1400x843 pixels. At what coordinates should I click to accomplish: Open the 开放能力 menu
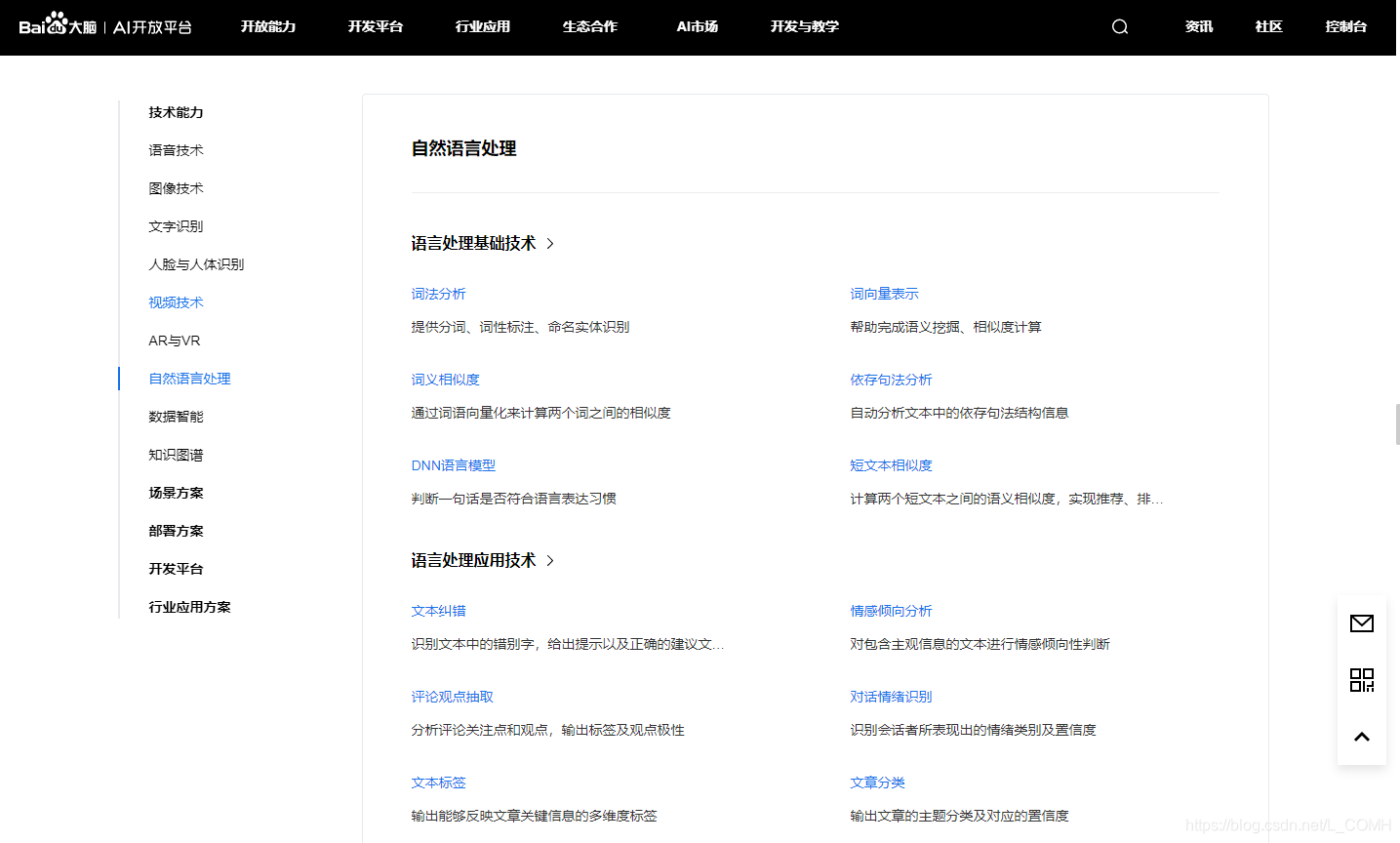pyautogui.click(x=268, y=26)
